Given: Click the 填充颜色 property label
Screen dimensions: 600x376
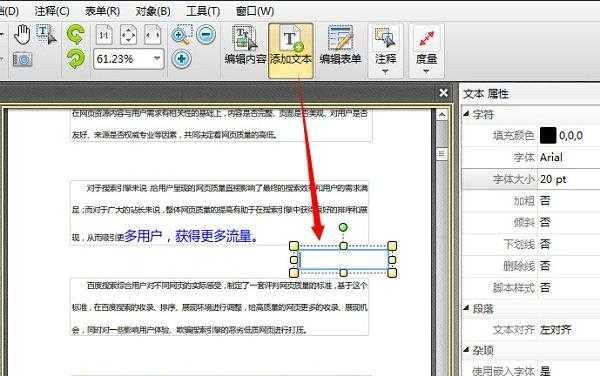Looking at the screenshot, I should (x=514, y=135).
